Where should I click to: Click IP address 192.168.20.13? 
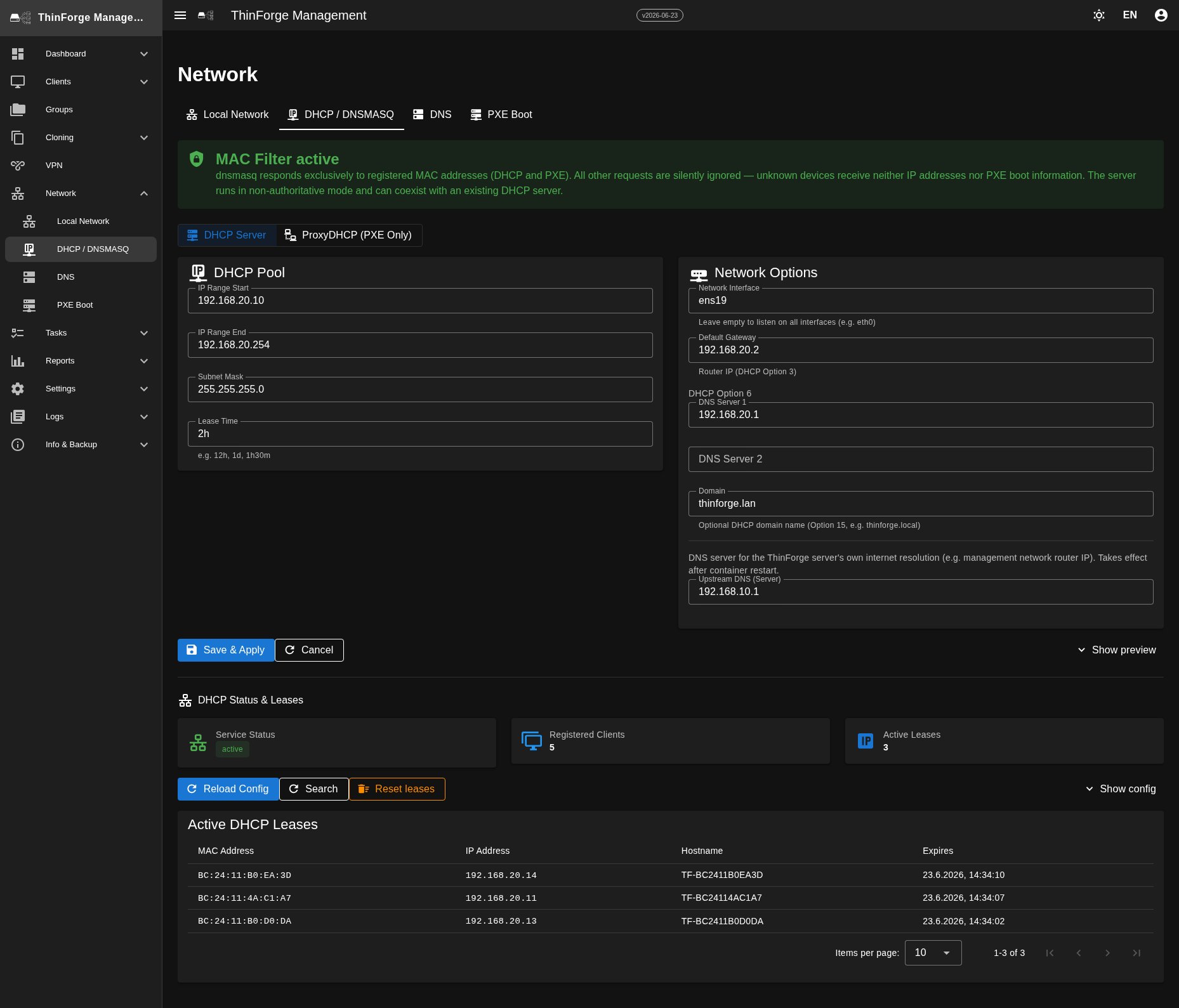pos(501,921)
